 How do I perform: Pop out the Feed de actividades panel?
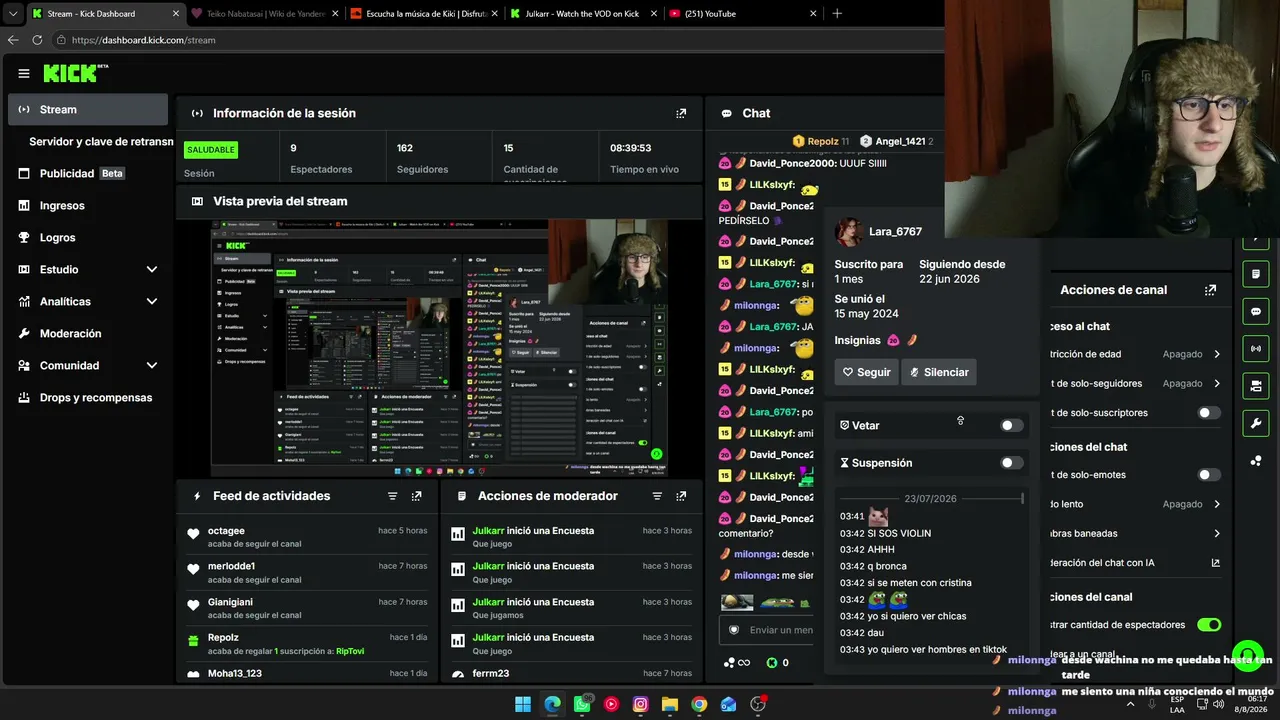[417, 496]
